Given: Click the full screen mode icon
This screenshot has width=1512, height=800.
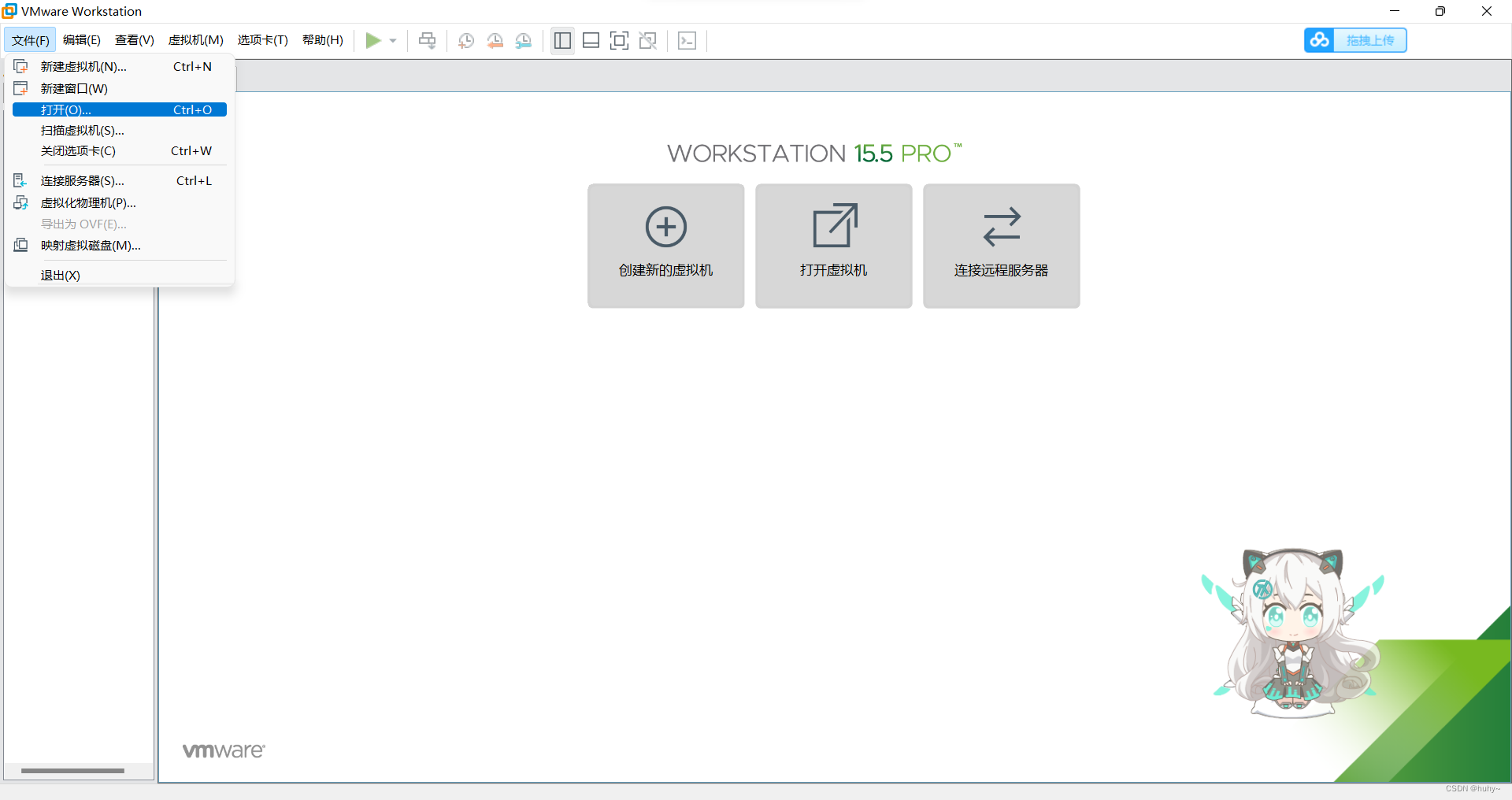Looking at the screenshot, I should point(620,40).
